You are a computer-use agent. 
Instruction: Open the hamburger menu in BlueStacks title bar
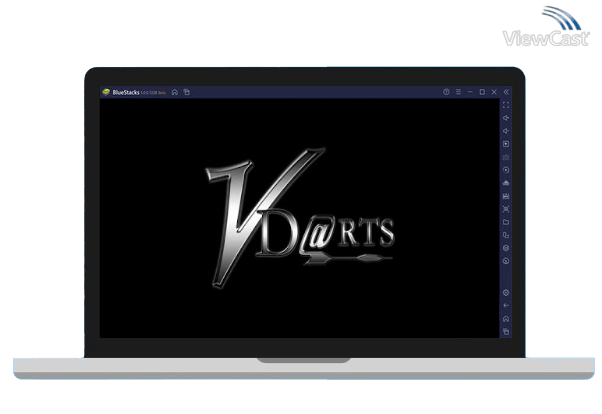point(458,92)
